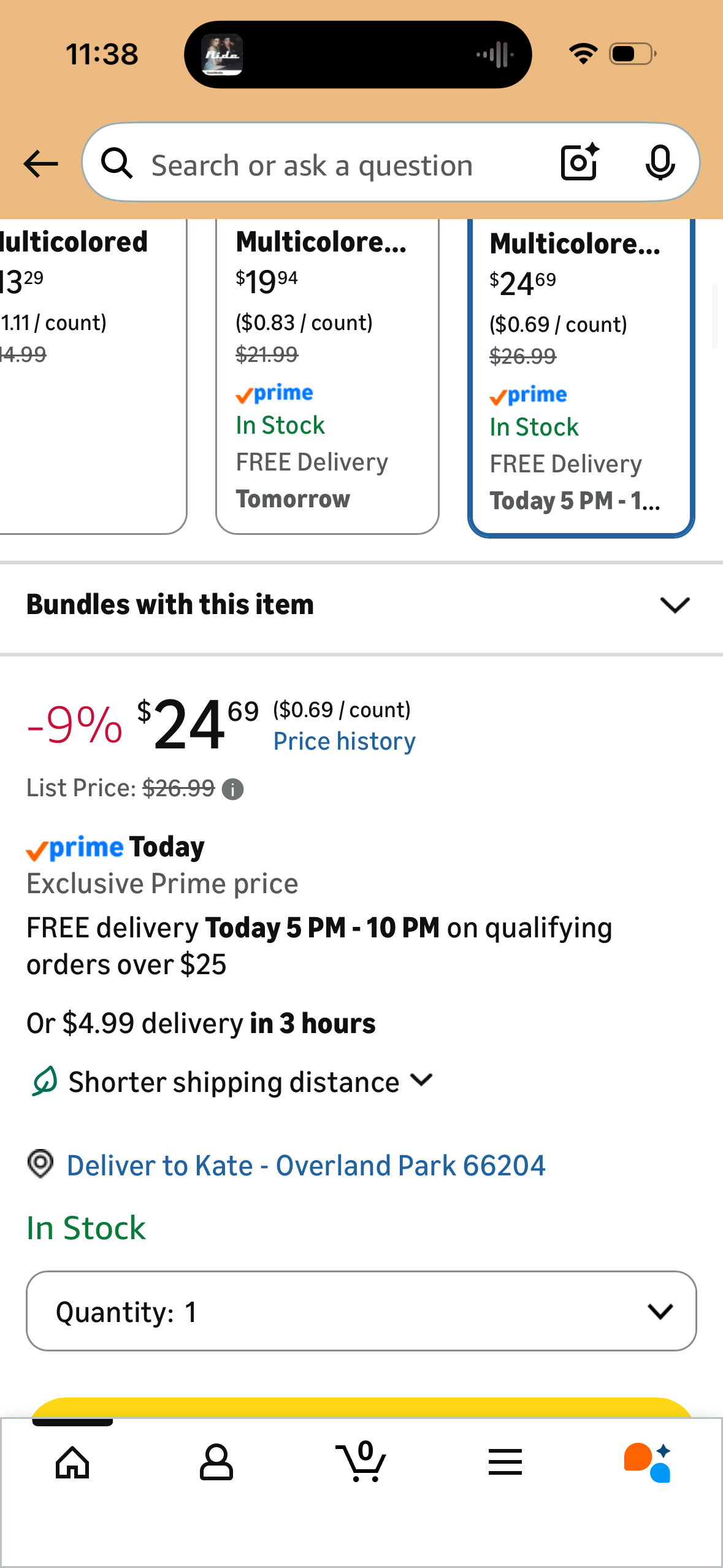Image resolution: width=723 pixels, height=1568 pixels.
Task: Tap the camera lens search icon
Action: pyautogui.click(x=580, y=163)
